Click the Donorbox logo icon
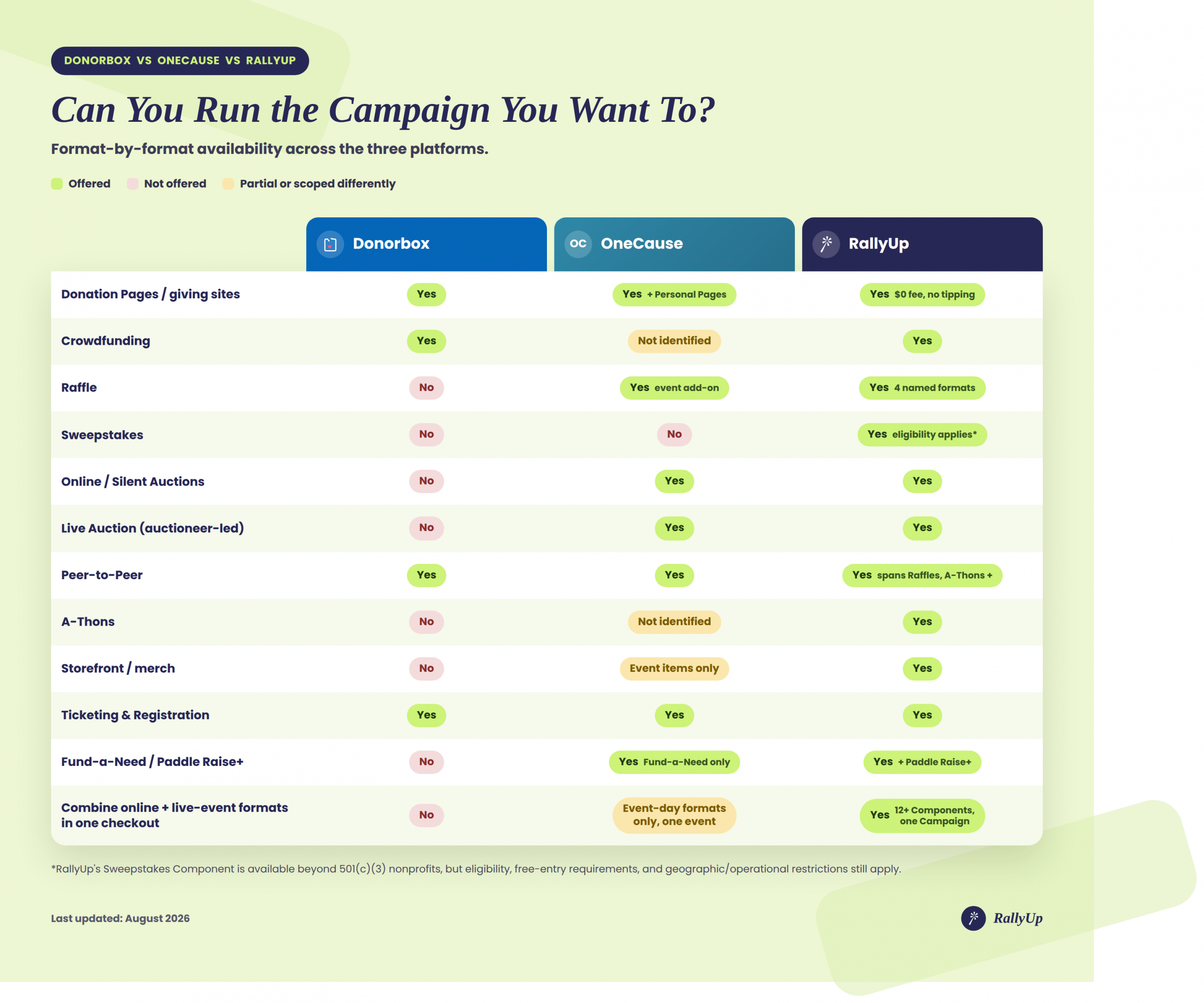1204x1003 pixels. pos(330,244)
